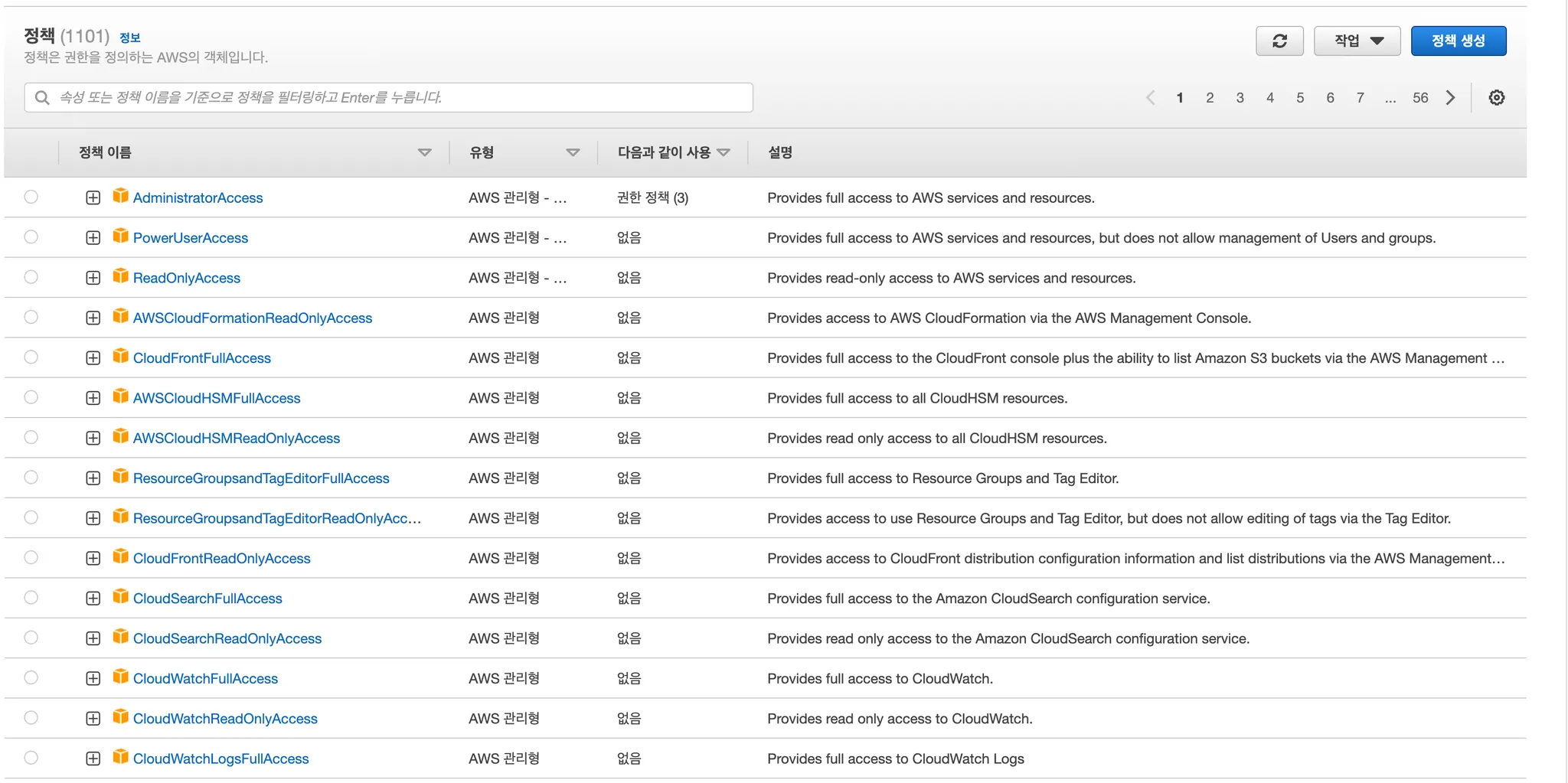Go to next page with right chevron

point(1450,98)
